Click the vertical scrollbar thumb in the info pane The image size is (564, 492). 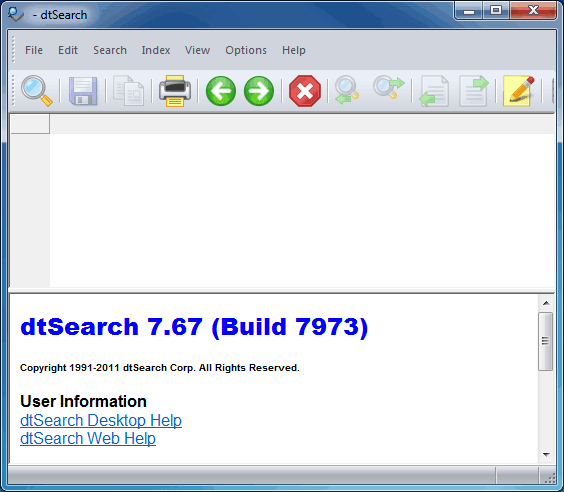coord(546,341)
